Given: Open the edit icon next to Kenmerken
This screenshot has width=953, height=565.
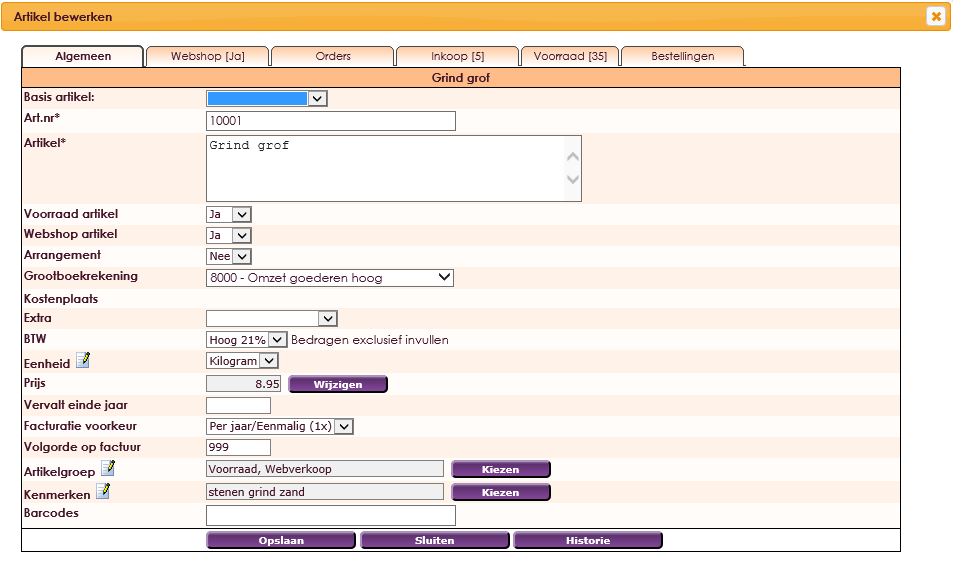Looking at the screenshot, I should pos(103,491).
